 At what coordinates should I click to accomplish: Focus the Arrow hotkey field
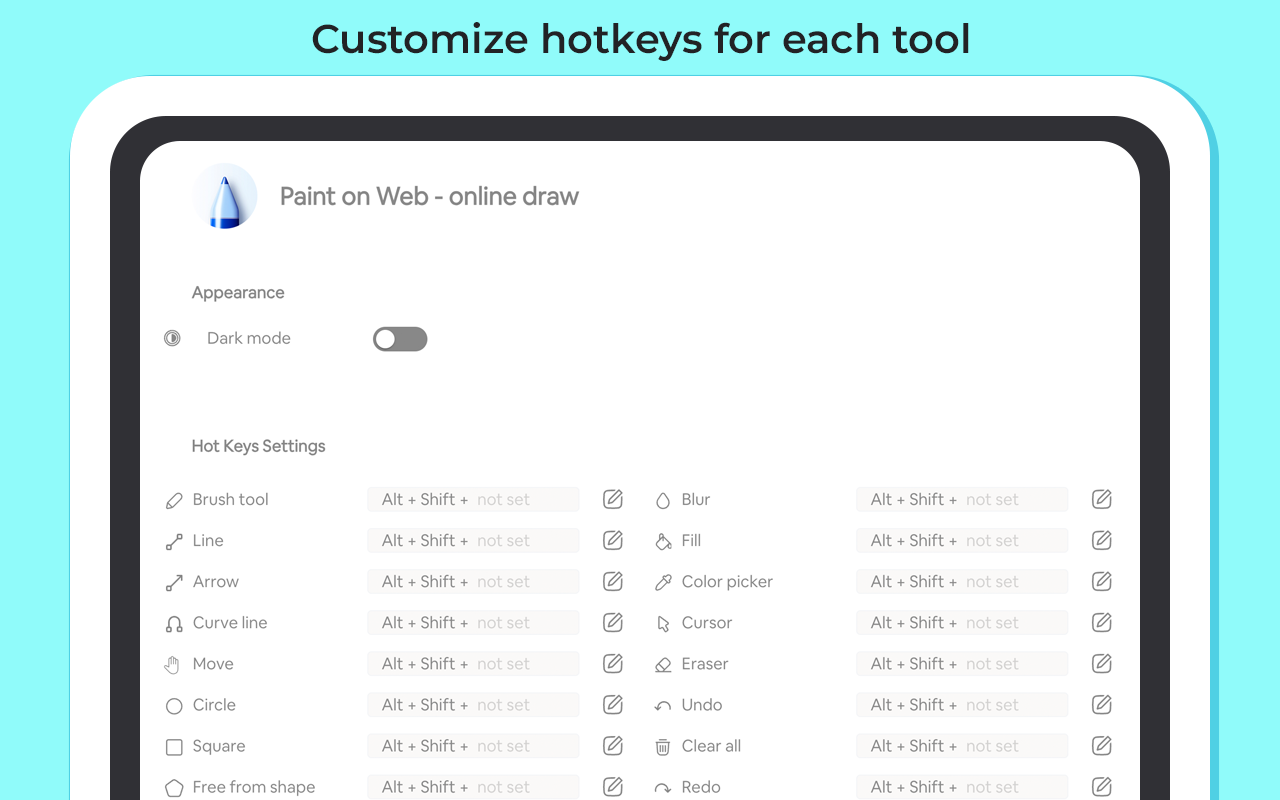click(473, 581)
